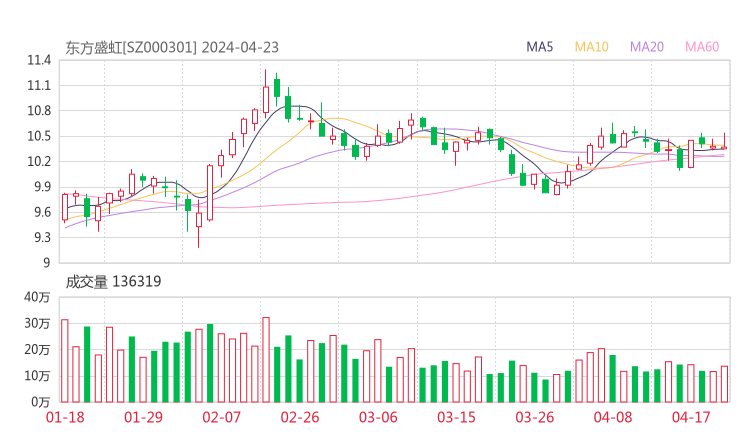Click the 9.6 price axis label
This screenshot has width=740, height=440.
[42, 212]
